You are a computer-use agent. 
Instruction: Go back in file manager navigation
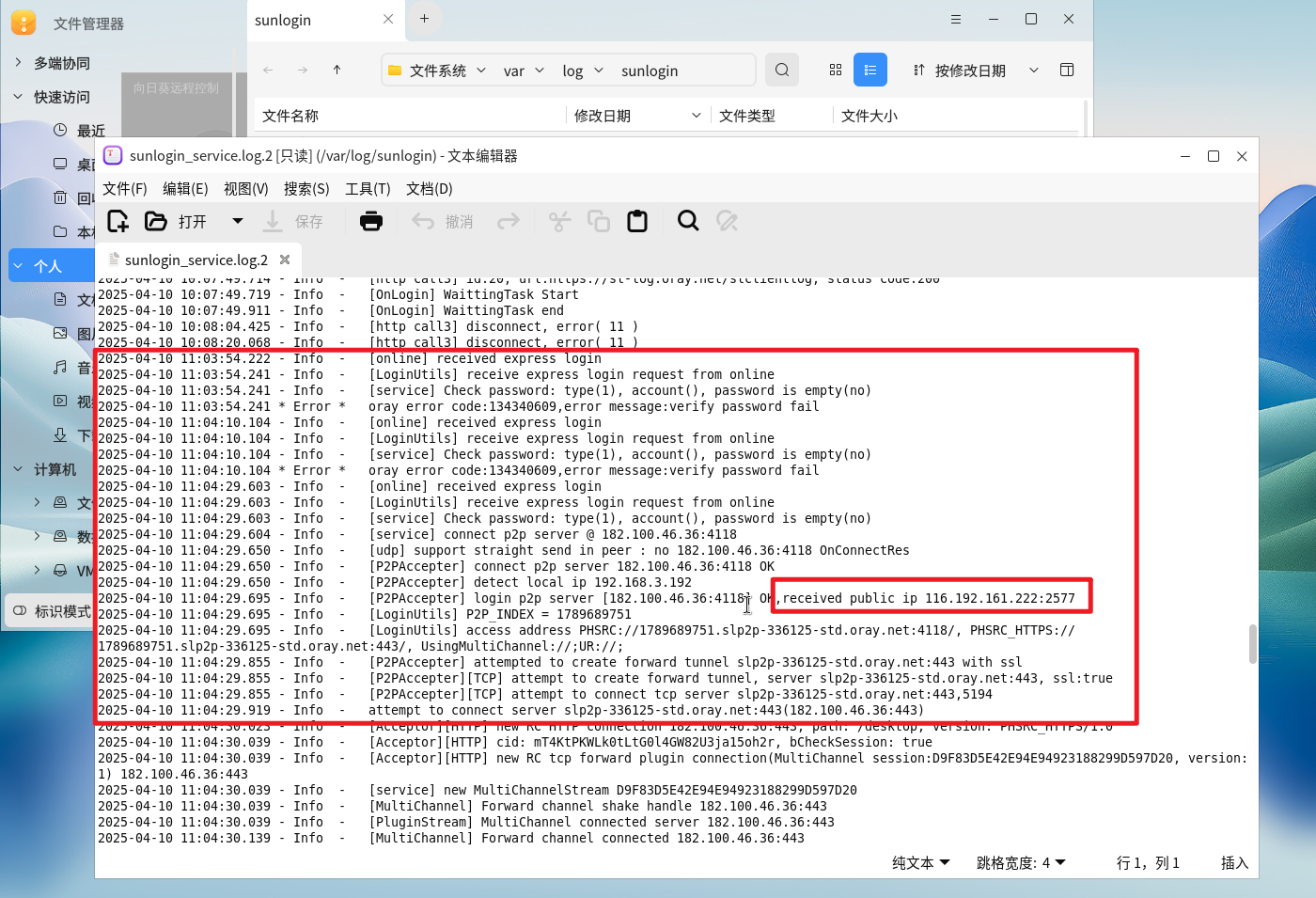[x=268, y=70]
